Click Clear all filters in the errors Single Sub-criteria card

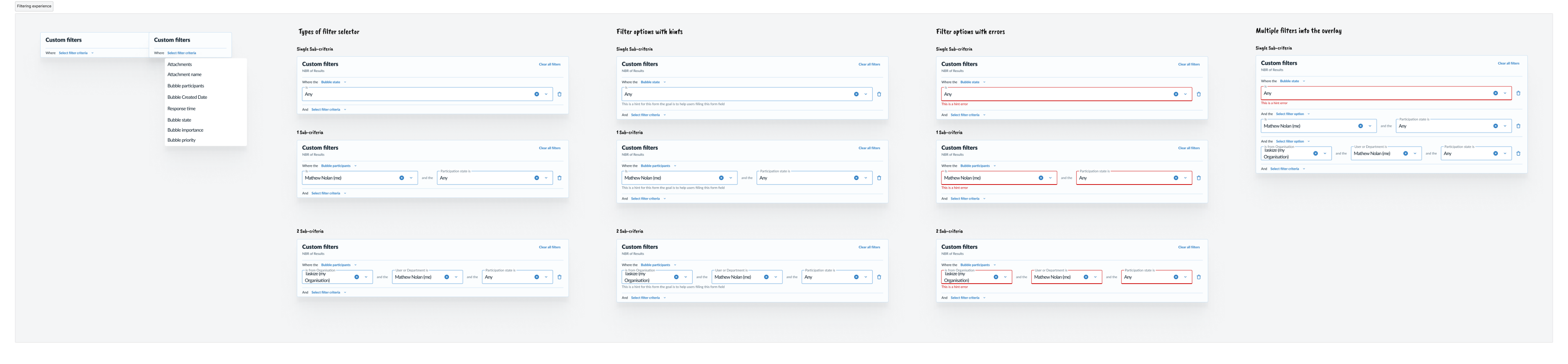1188,65
